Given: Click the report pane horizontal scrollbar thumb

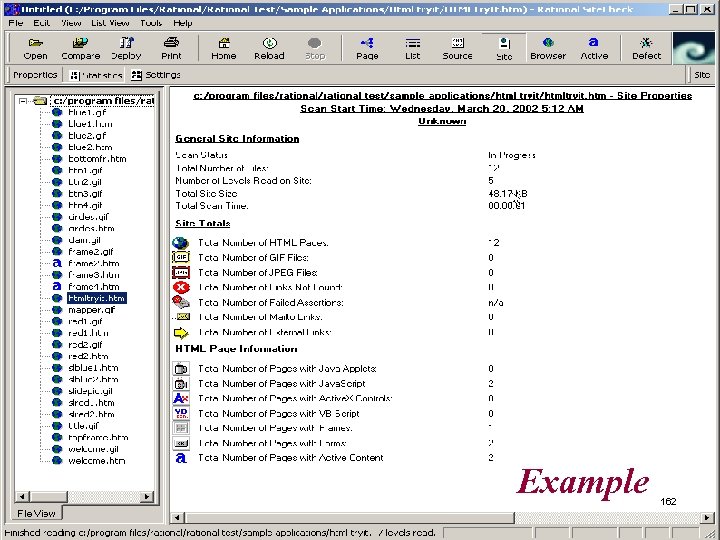Looking at the screenshot, I should [349, 518].
